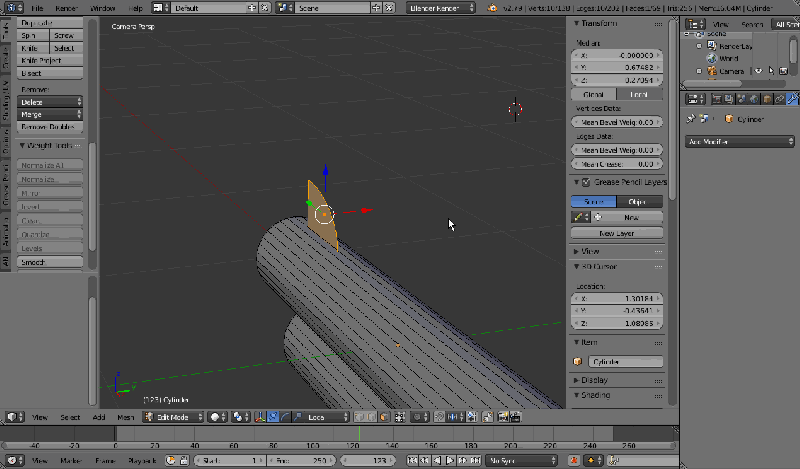
Task: Open the Playback menu in timeline
Action: click(x=142, y=460)
